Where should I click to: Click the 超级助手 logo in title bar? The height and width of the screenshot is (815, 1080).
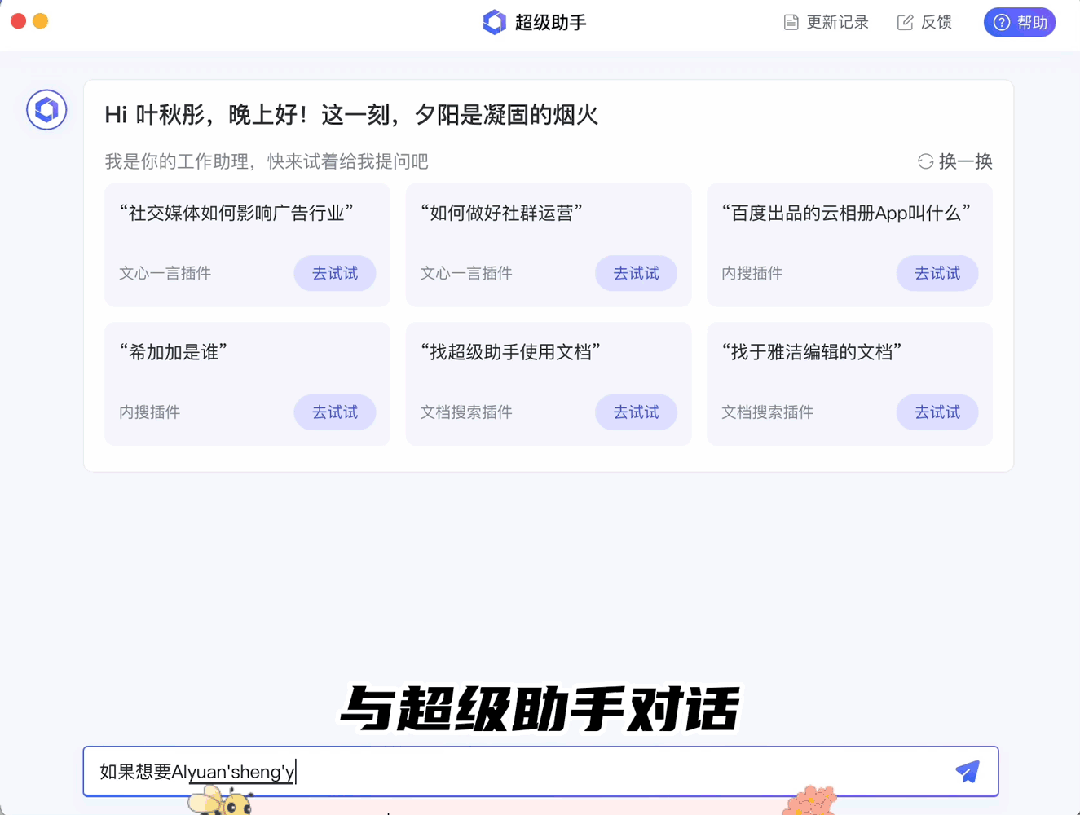tap(494, 22)
